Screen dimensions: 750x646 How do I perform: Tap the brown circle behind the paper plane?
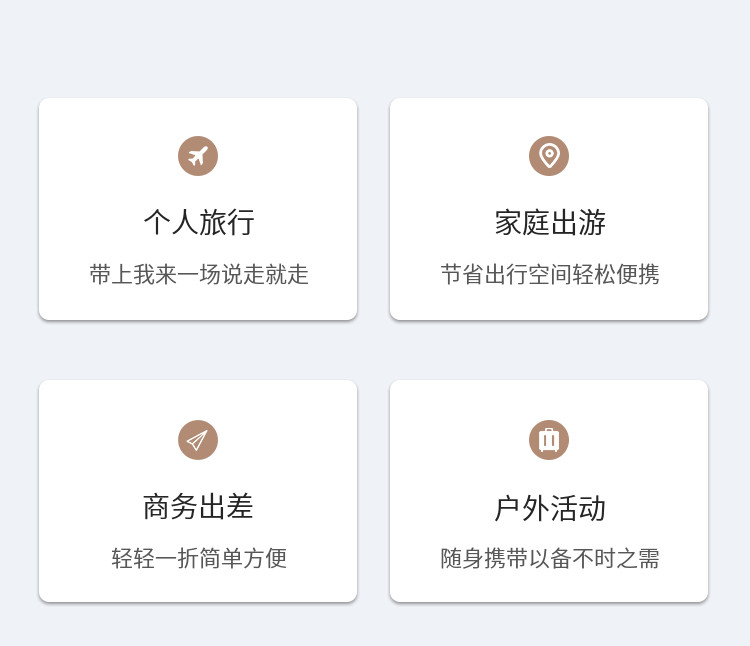tap(198, 440)
